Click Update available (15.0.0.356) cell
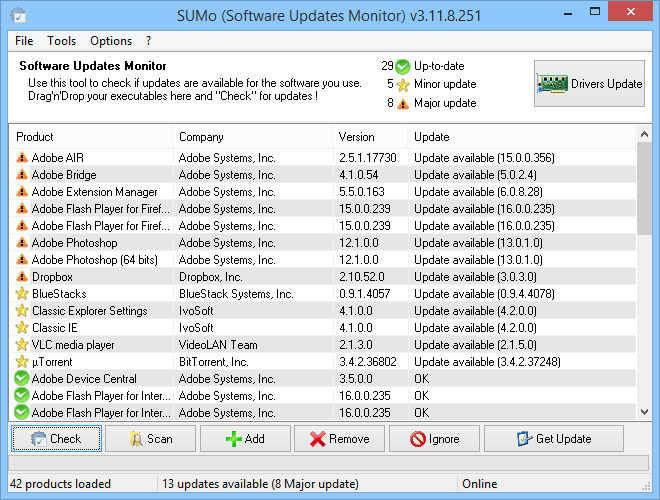660x500 pixels. [x=484, y=158]
